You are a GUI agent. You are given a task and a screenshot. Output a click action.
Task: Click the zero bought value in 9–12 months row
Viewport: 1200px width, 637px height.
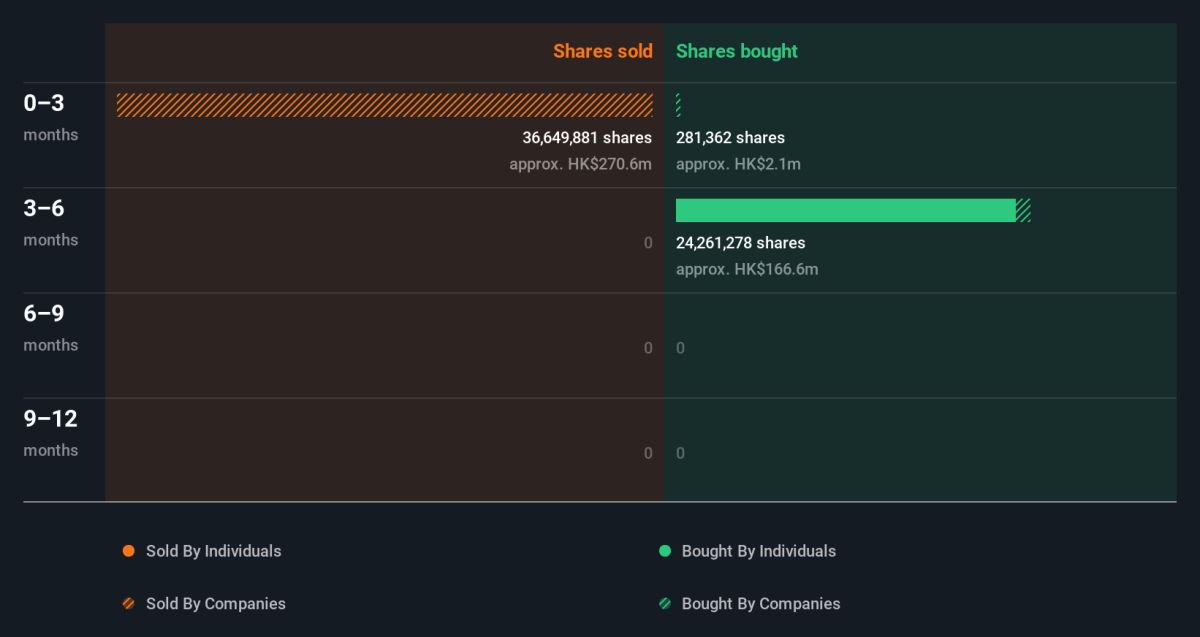681,453
